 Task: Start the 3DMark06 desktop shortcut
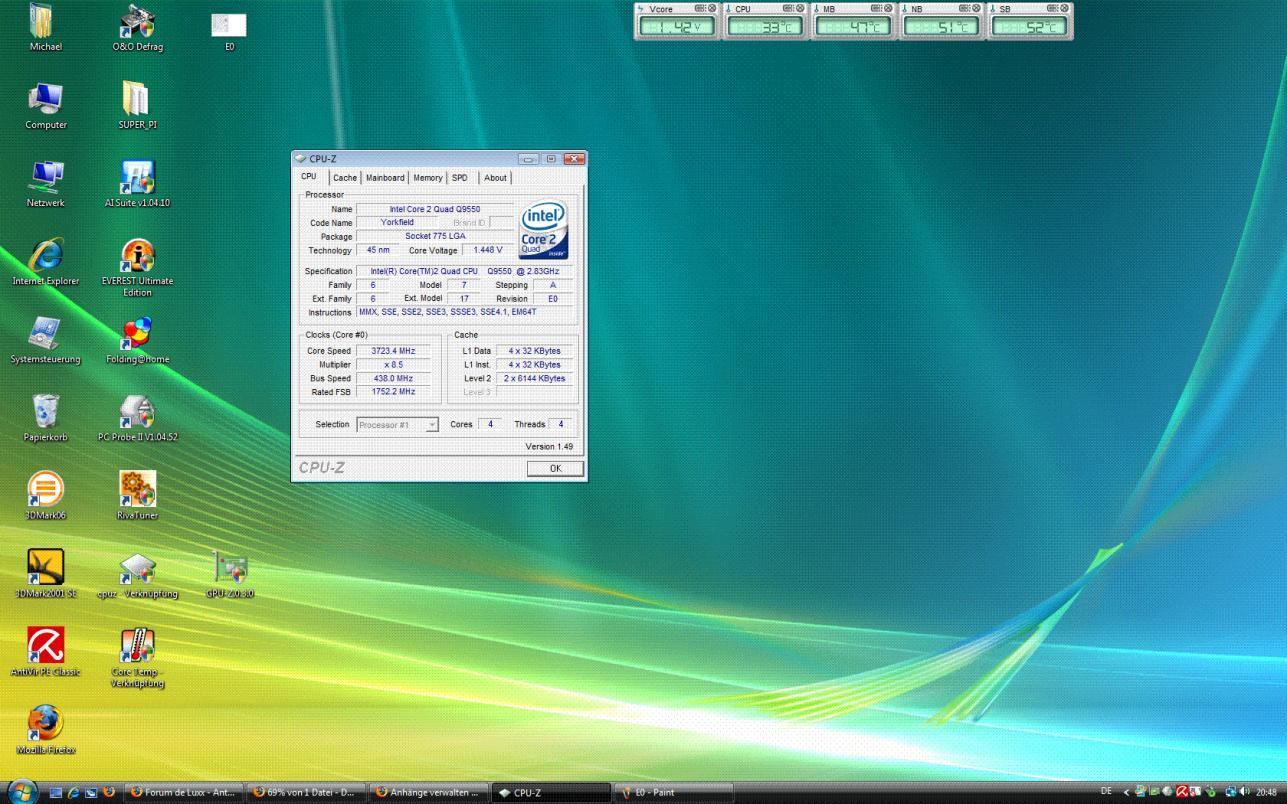46,497
